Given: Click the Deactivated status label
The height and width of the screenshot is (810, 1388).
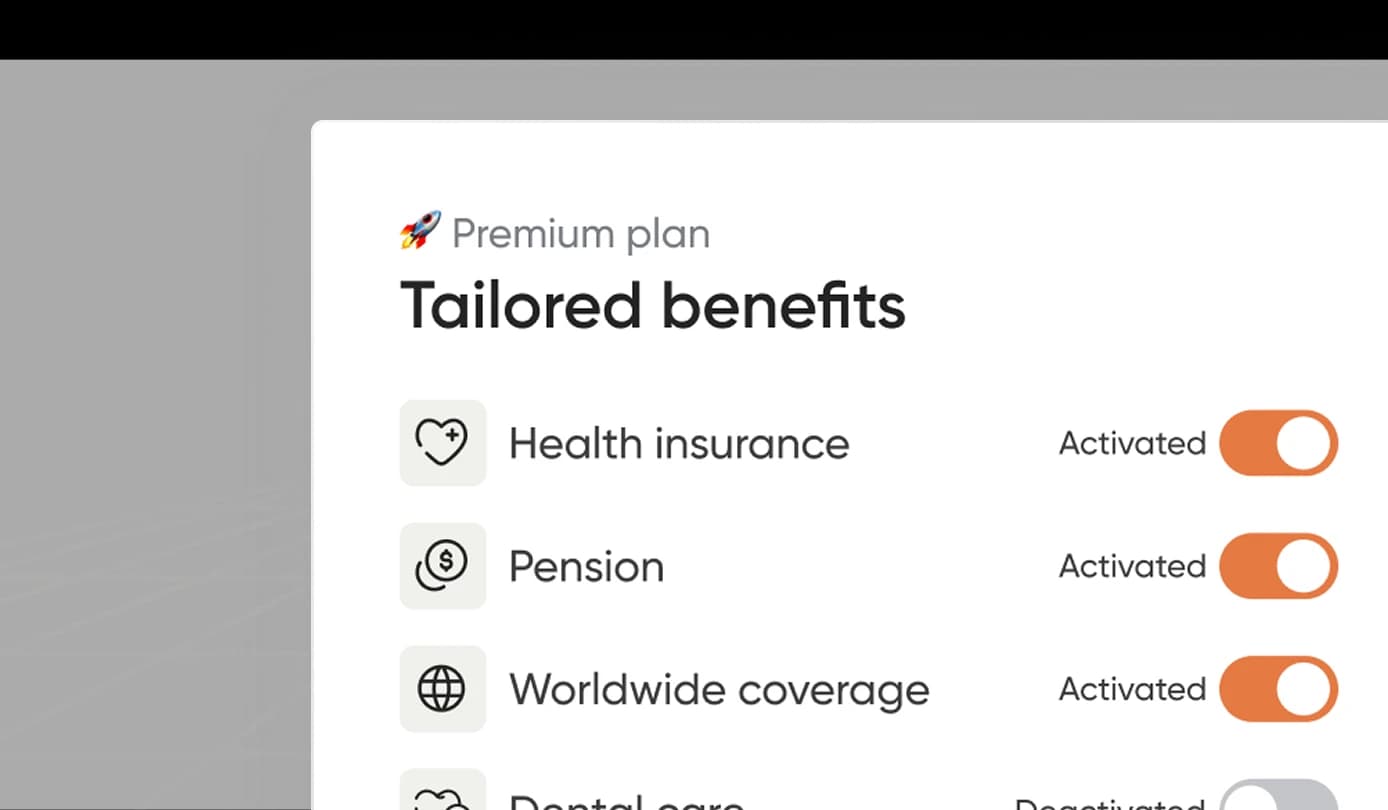Looking at the screenshot, I should point(1110,803).
